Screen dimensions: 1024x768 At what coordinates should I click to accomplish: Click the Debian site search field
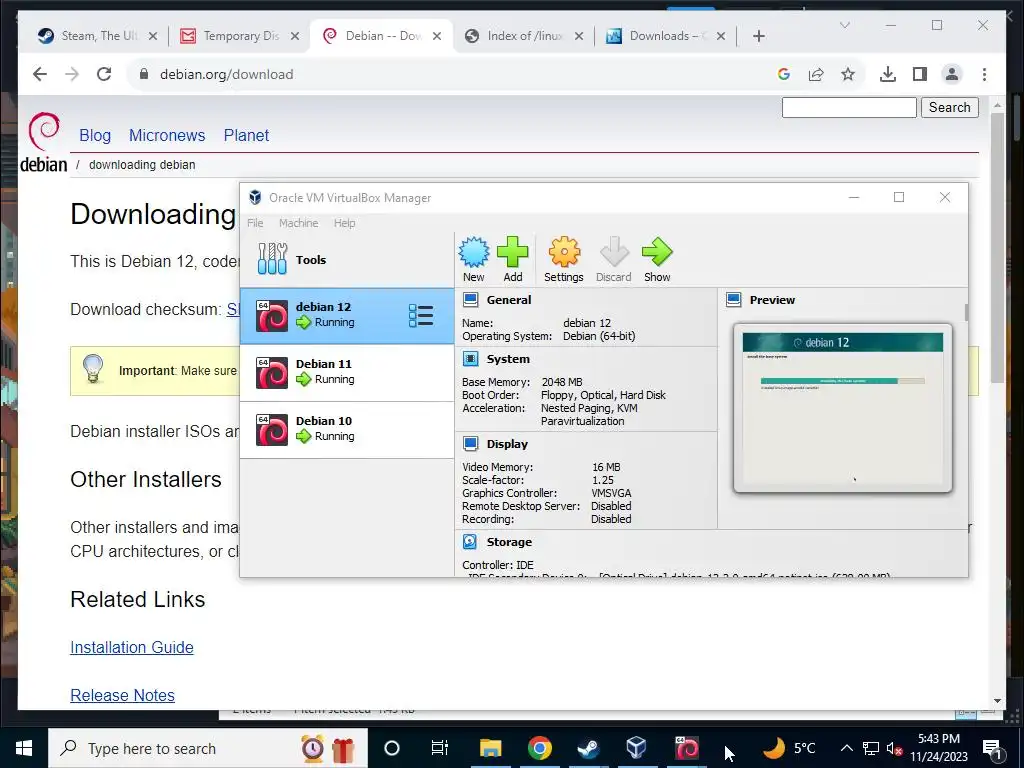pyautogui.click(x=849, y=107)
